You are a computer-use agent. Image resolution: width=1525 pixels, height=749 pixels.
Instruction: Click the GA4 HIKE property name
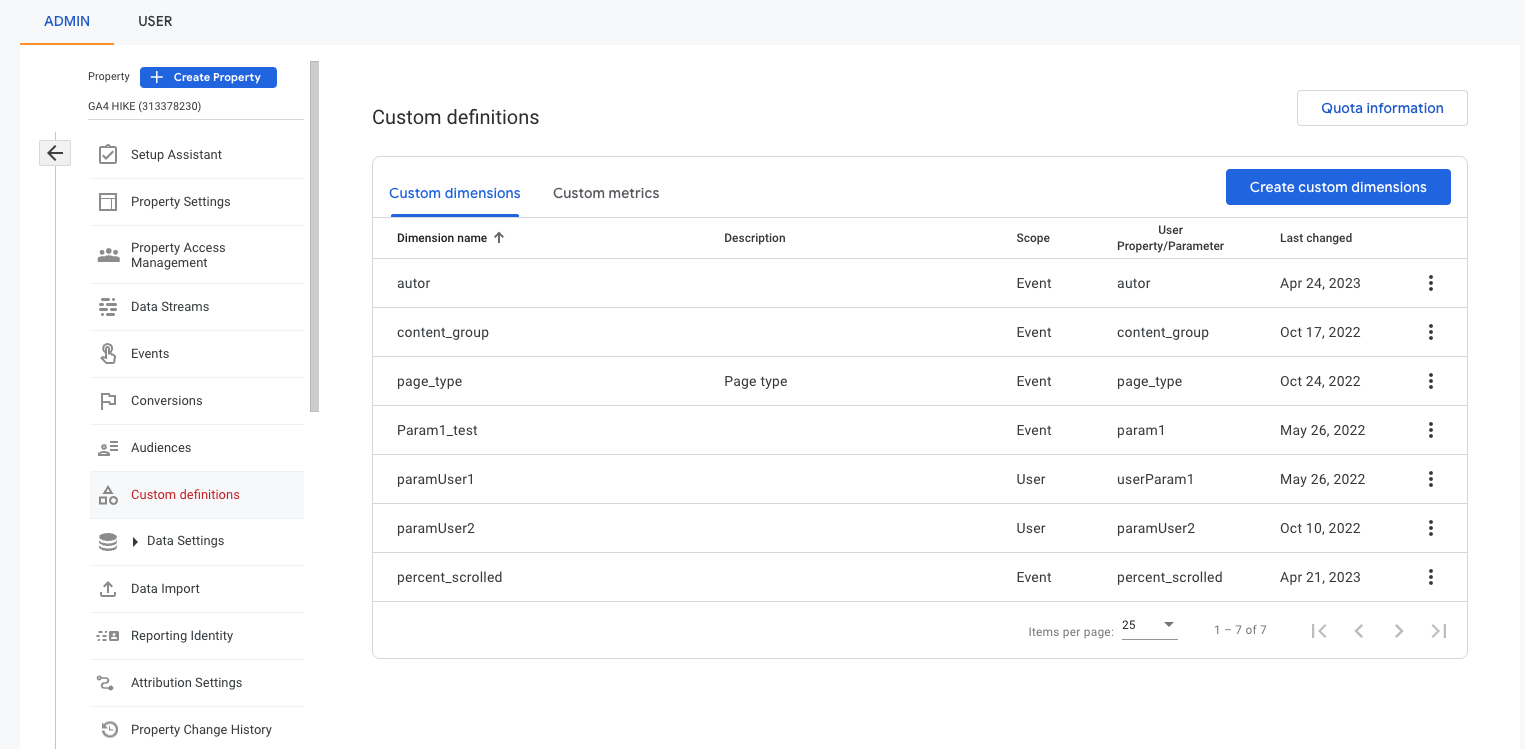[x=145, y=106]
